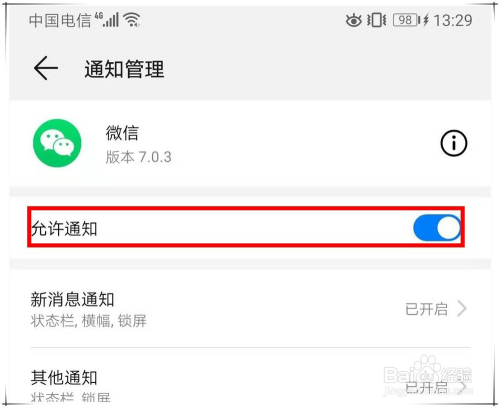The height and width of the screenshot is (408, 500).
Task: Tap the 允许通知 label text
Action: tap(64, 229)
